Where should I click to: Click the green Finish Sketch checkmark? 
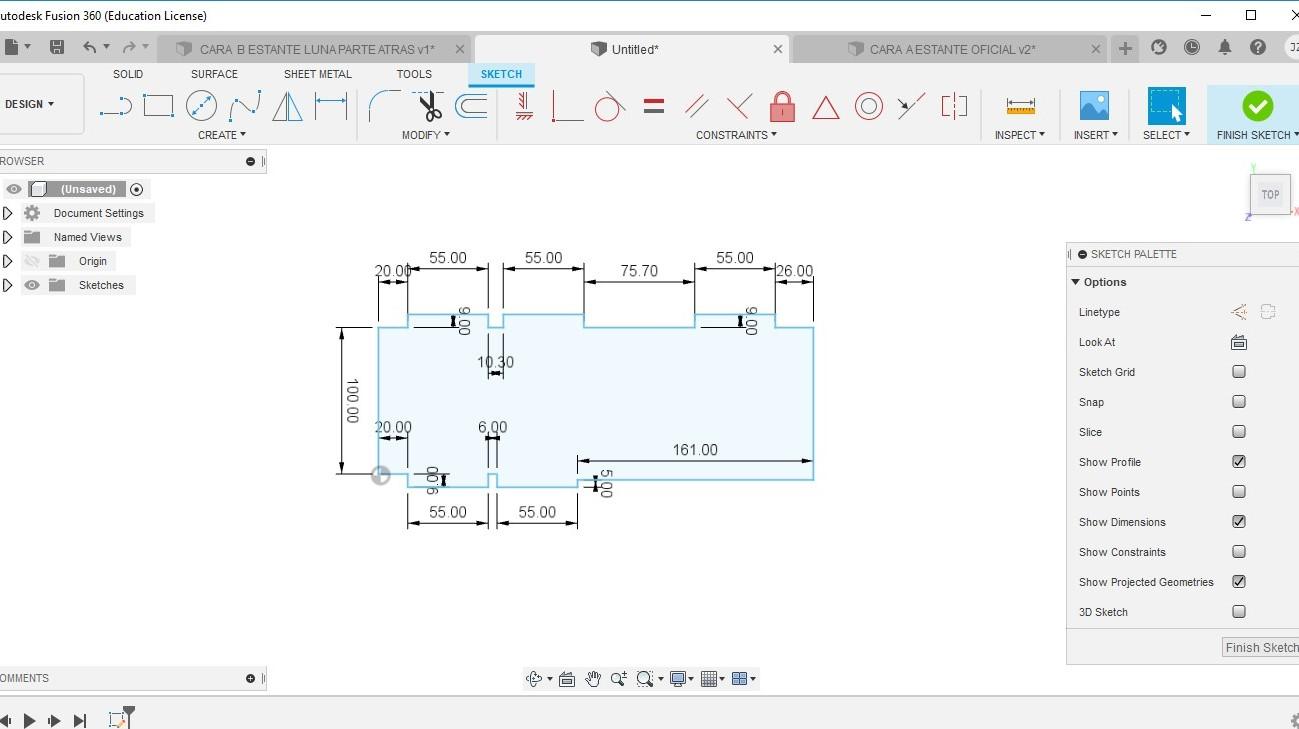[x=1257, y=106]
